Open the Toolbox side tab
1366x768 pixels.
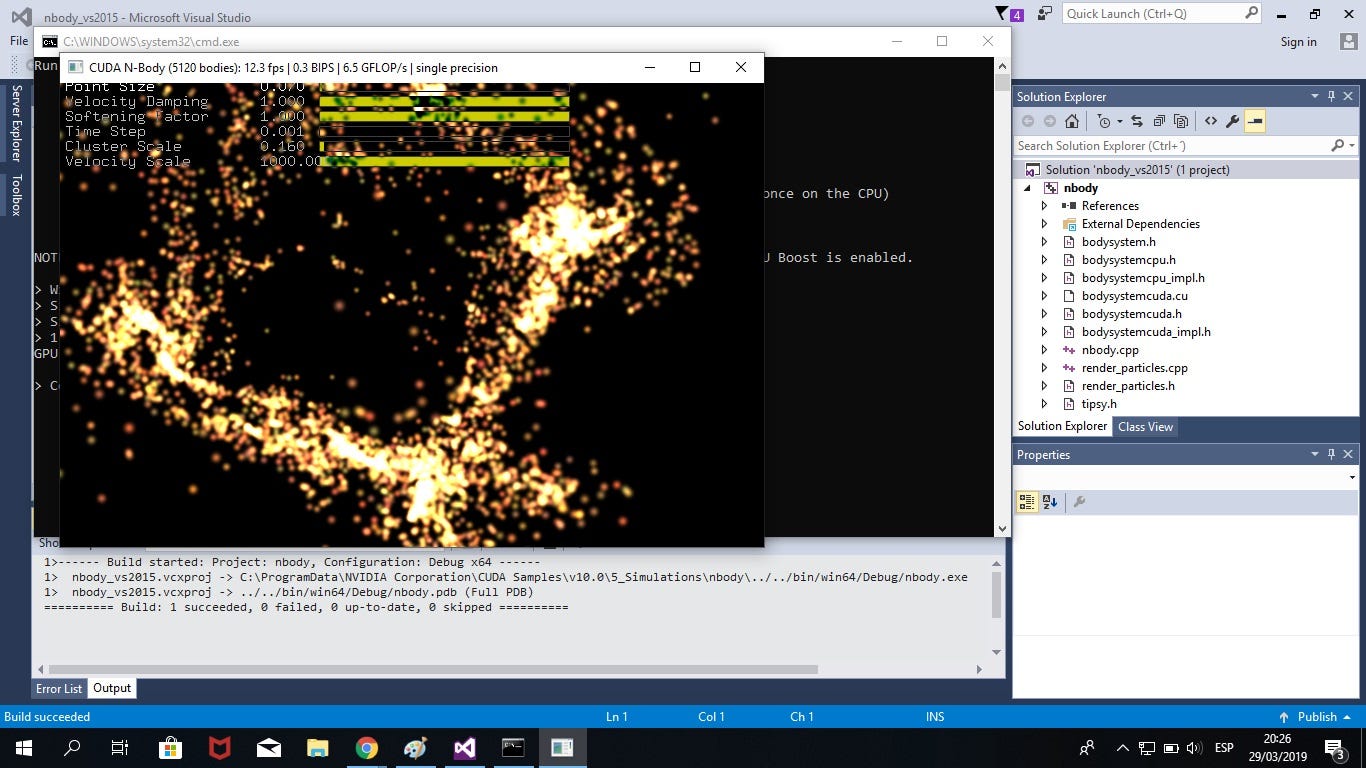[x=16, y=195]
